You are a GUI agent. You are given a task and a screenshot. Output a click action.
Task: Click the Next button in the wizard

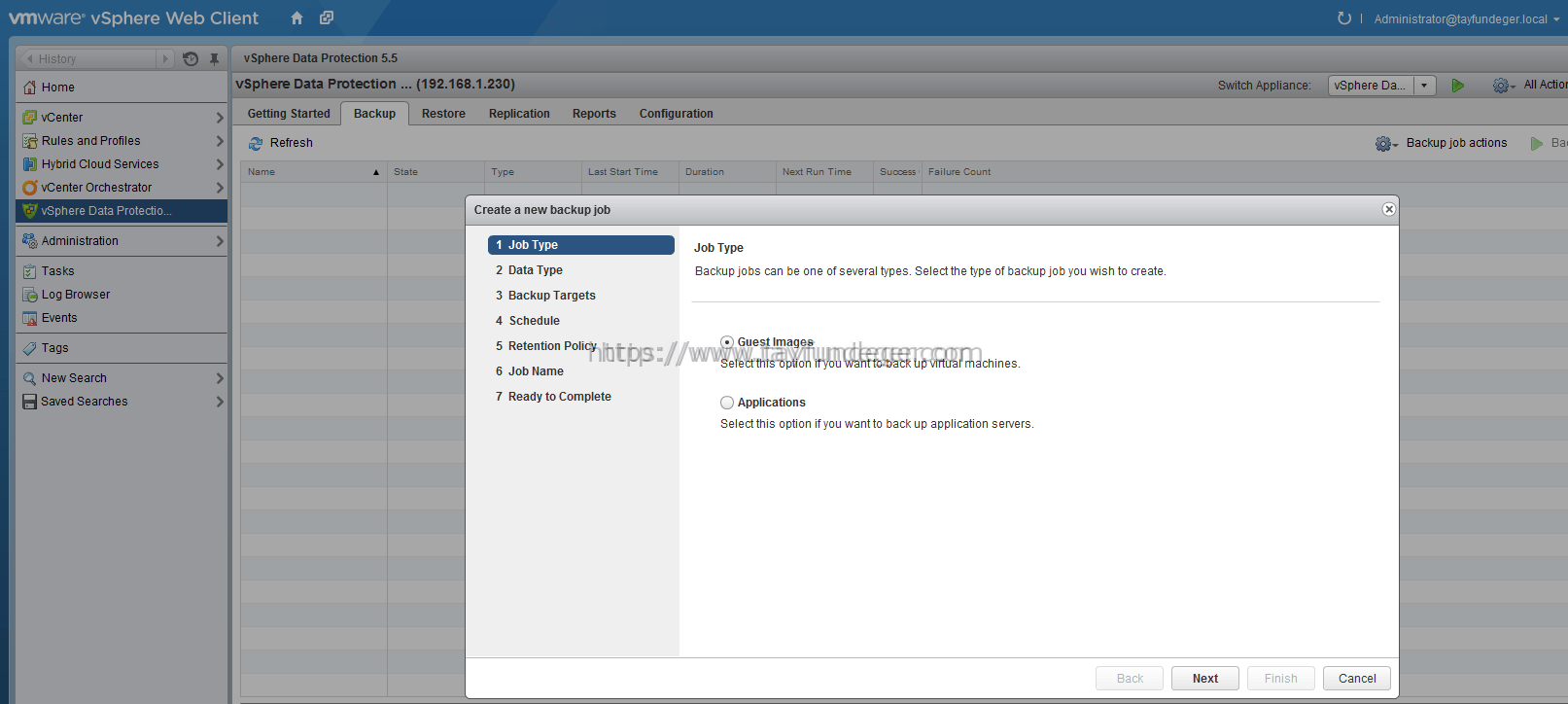[1205, 679]
